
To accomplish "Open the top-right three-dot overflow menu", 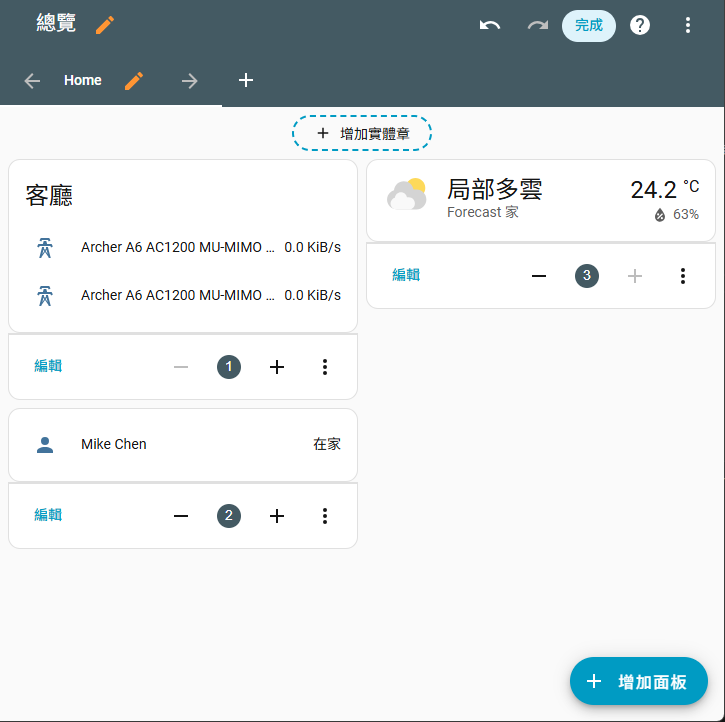I will [688, 25].
